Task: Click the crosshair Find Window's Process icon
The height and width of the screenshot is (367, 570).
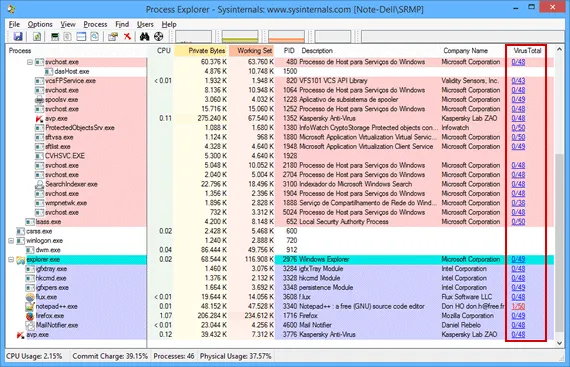Action: pyautogui.click(x=158, y=36)
